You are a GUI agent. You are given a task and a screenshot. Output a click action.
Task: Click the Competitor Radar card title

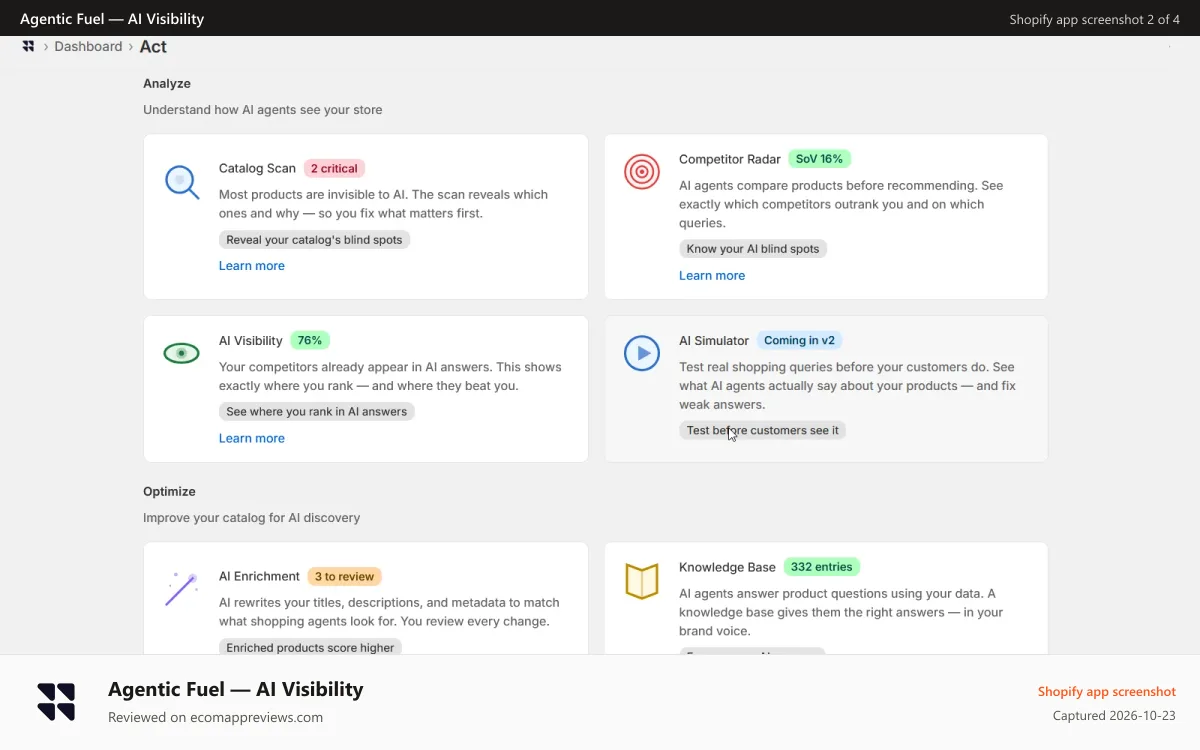point(730,159)
